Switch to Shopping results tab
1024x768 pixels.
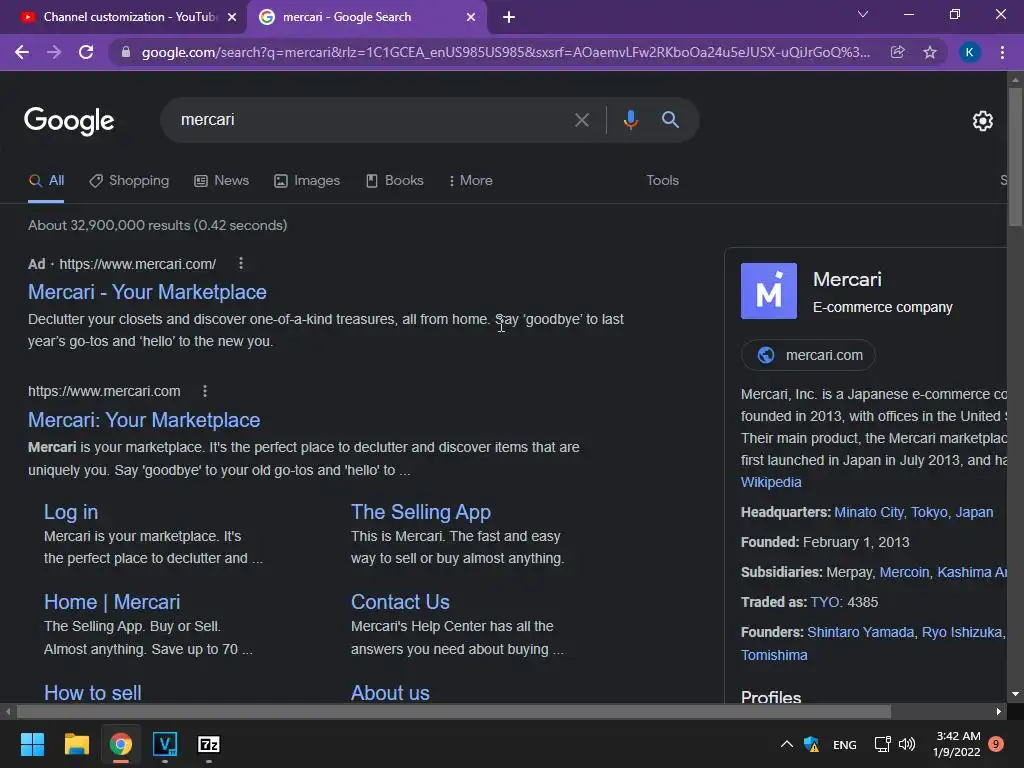click(129, 181)
